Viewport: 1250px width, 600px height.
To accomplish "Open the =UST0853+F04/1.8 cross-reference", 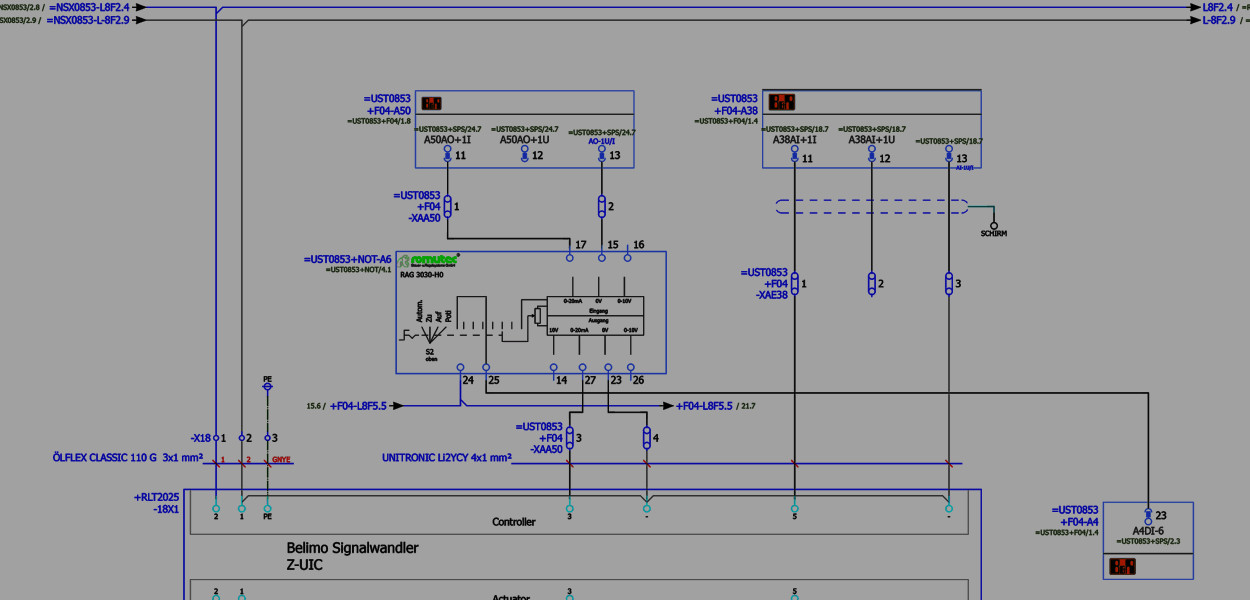I will 379,121.
